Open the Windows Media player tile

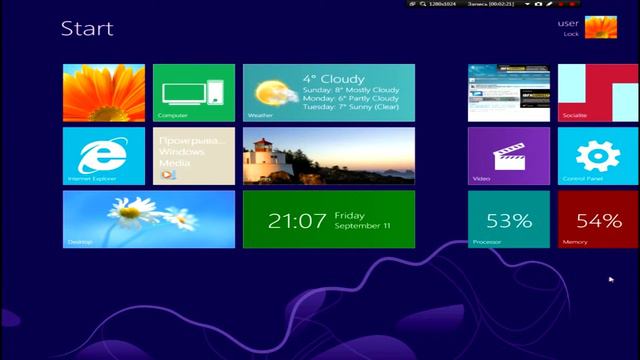pyautogui.click(x=194, y=156)
